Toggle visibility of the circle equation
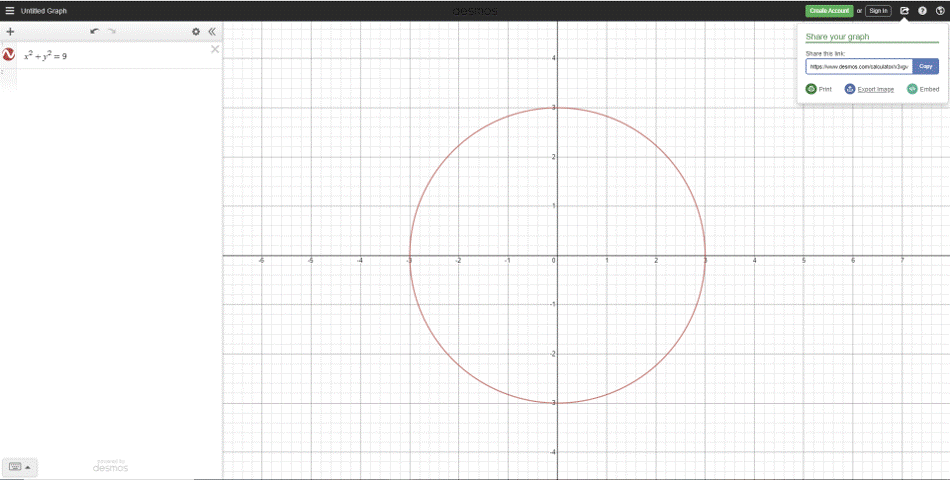The width and height of the screenshot is (950, 480). 9,55
